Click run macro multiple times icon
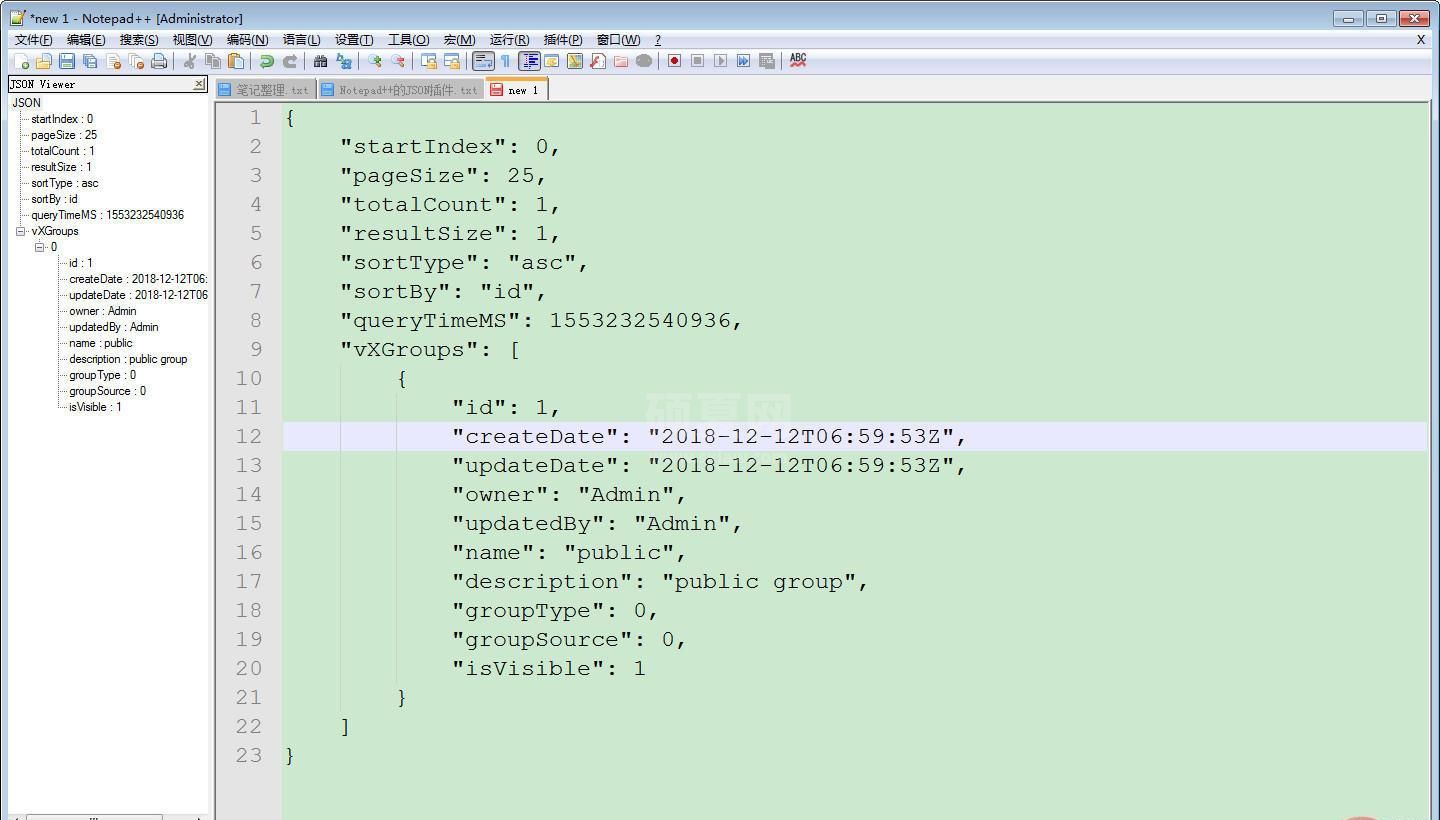The image size is (1440, 820). pyautogui.click(x=744, y=61)
